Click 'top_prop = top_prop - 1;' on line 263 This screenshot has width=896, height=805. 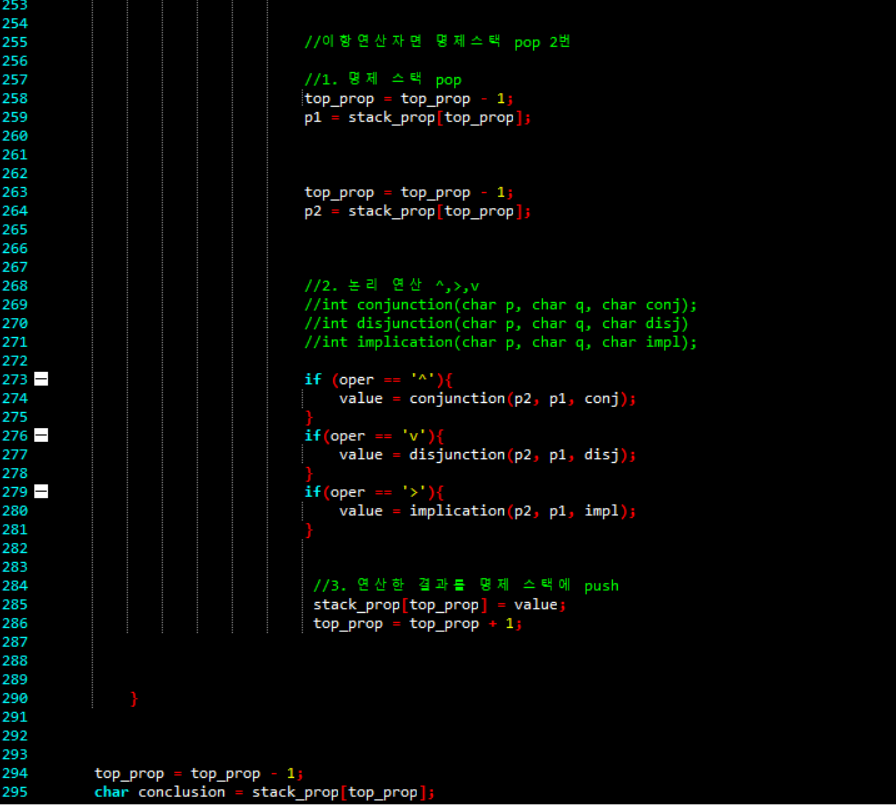click(x=409, y=193)
